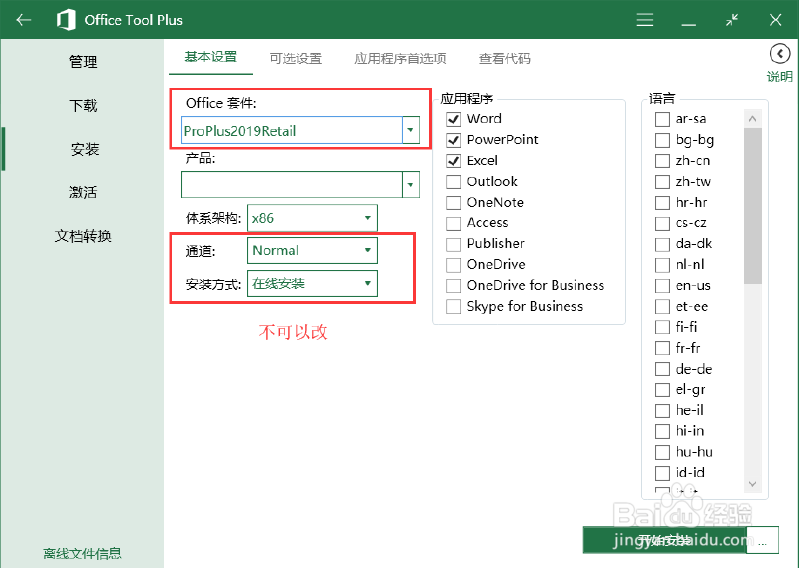This screenshot has height=568, width=799.
Task: Open the Office 套件 dropdown arrow
Action: (410, 130)
